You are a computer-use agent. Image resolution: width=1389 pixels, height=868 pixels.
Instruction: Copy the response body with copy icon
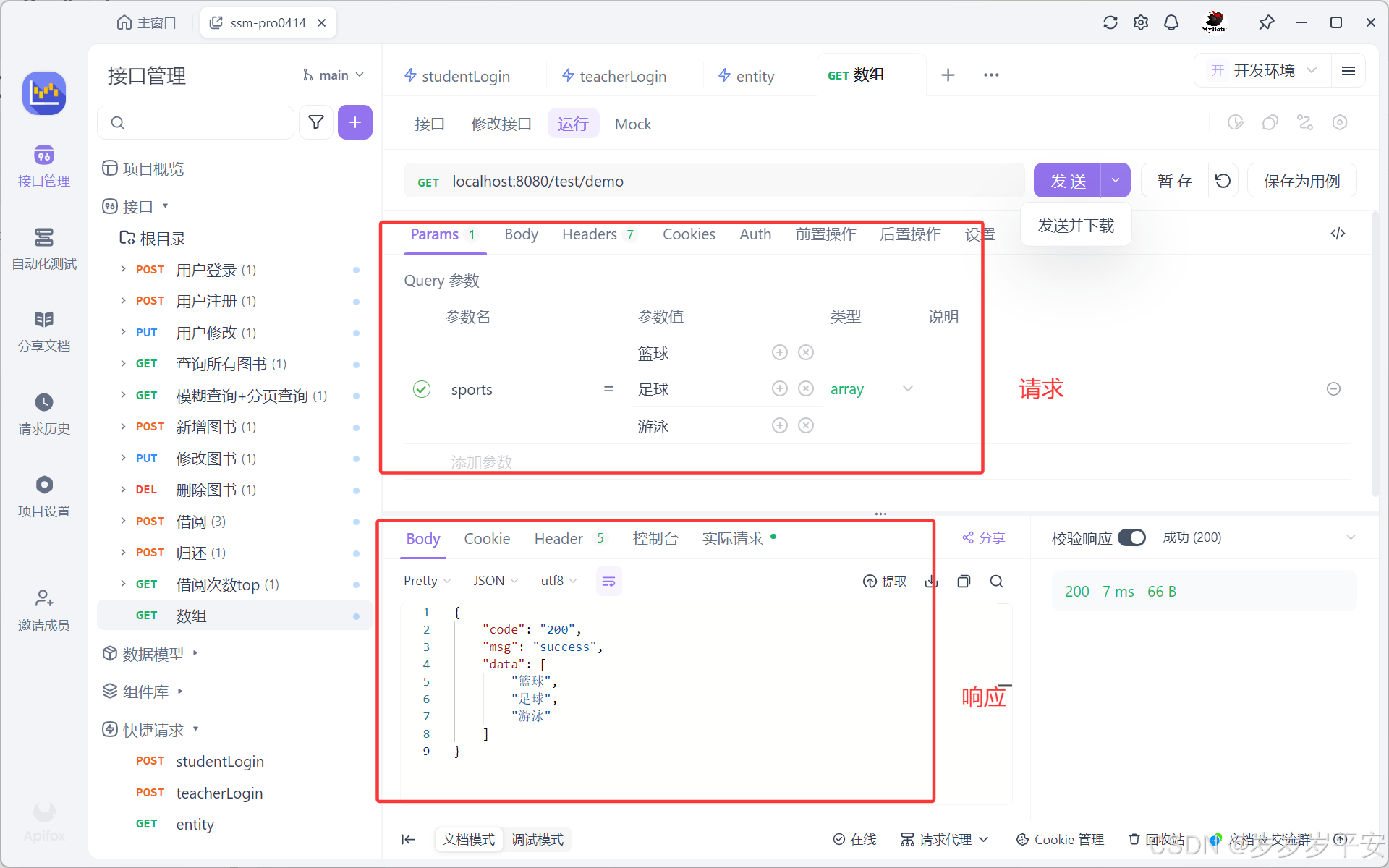[964, 582]
